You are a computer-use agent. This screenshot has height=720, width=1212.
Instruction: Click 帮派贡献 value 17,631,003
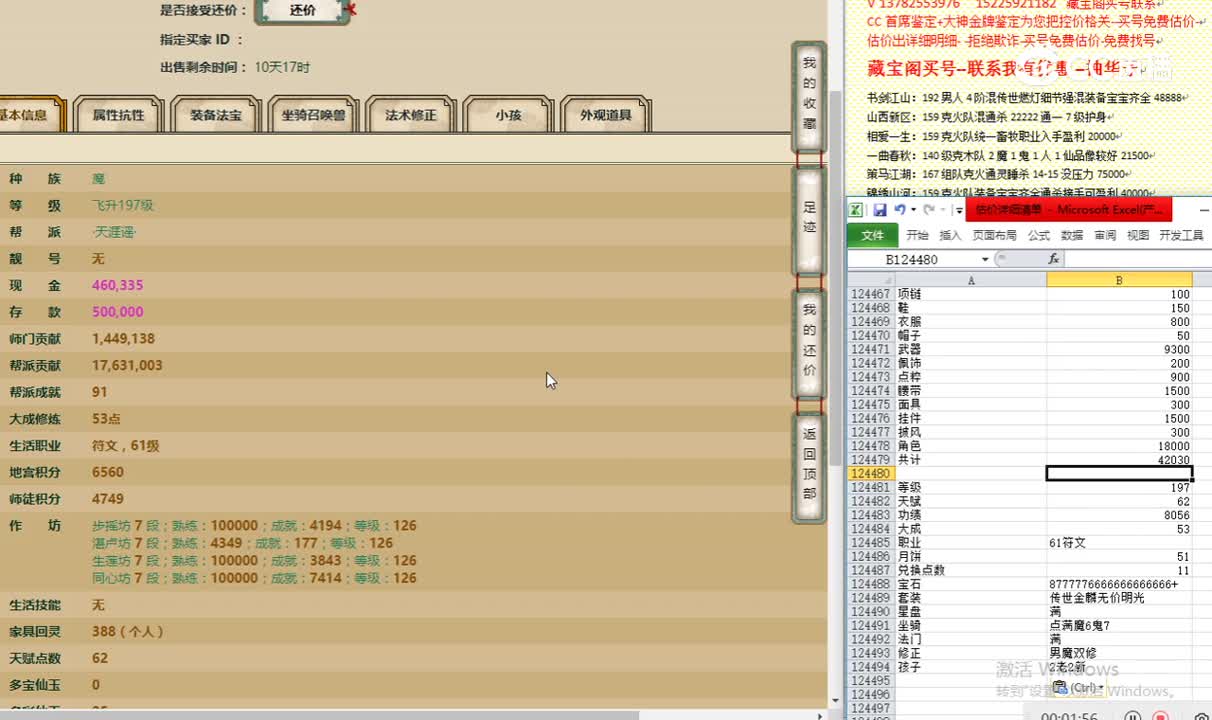[x=127, y=365]
